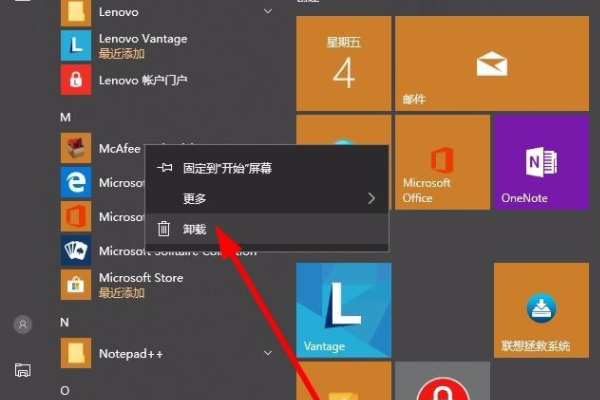Click the Lenovo Vantage list label
This screenshot has height=400, width=600.
click(143, 39)
